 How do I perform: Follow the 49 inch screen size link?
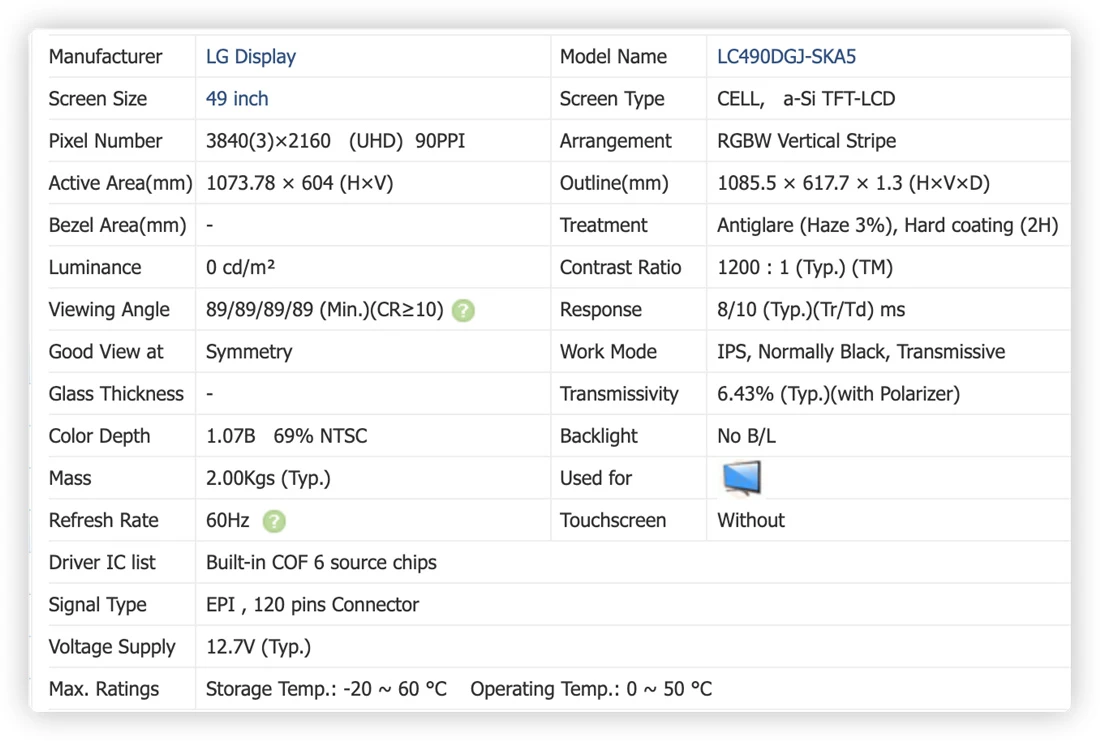pyautogui.click(x=236, y=99)
